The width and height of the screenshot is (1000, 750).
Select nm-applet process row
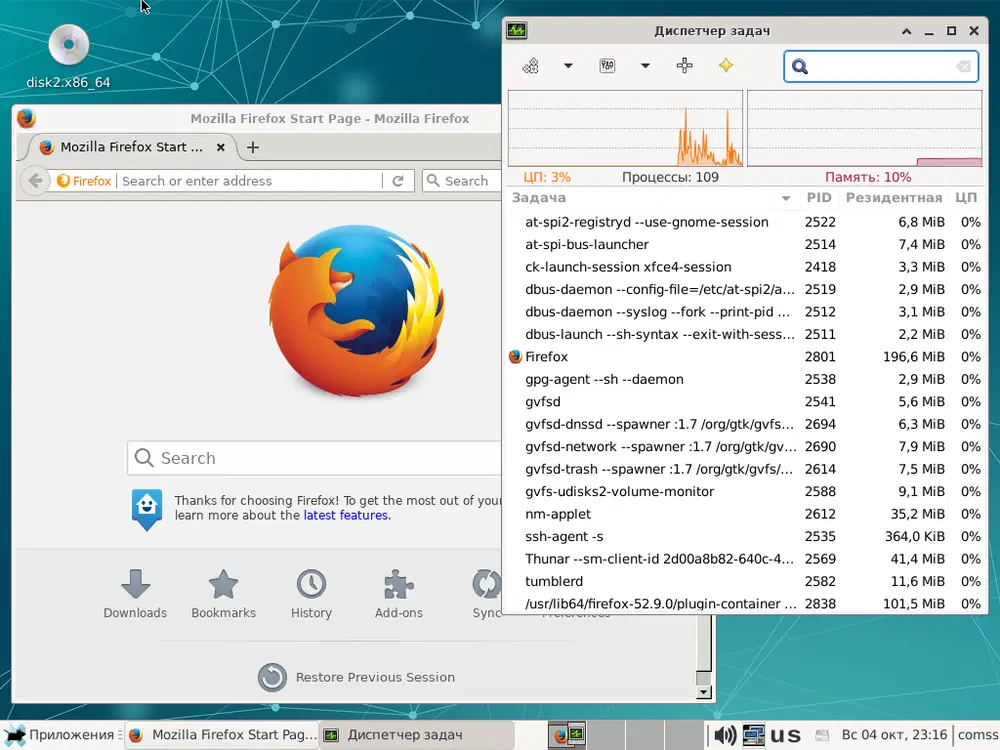(745, 514)
